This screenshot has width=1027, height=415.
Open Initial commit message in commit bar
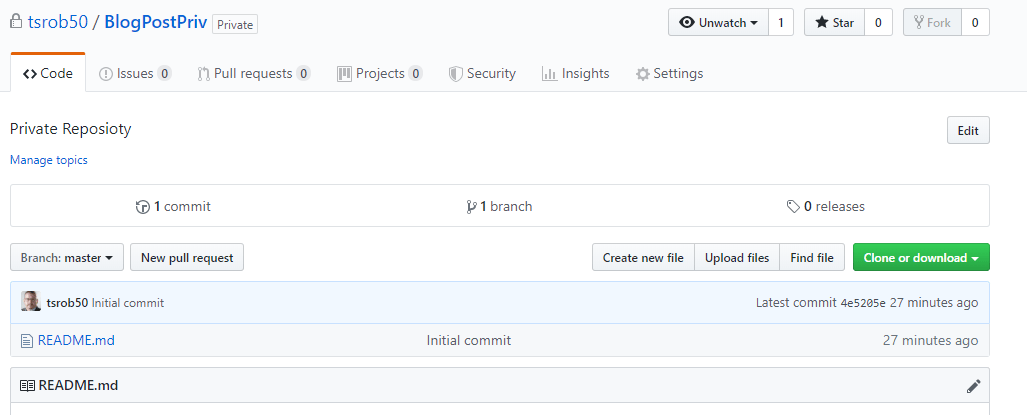[x=128, y=303]
